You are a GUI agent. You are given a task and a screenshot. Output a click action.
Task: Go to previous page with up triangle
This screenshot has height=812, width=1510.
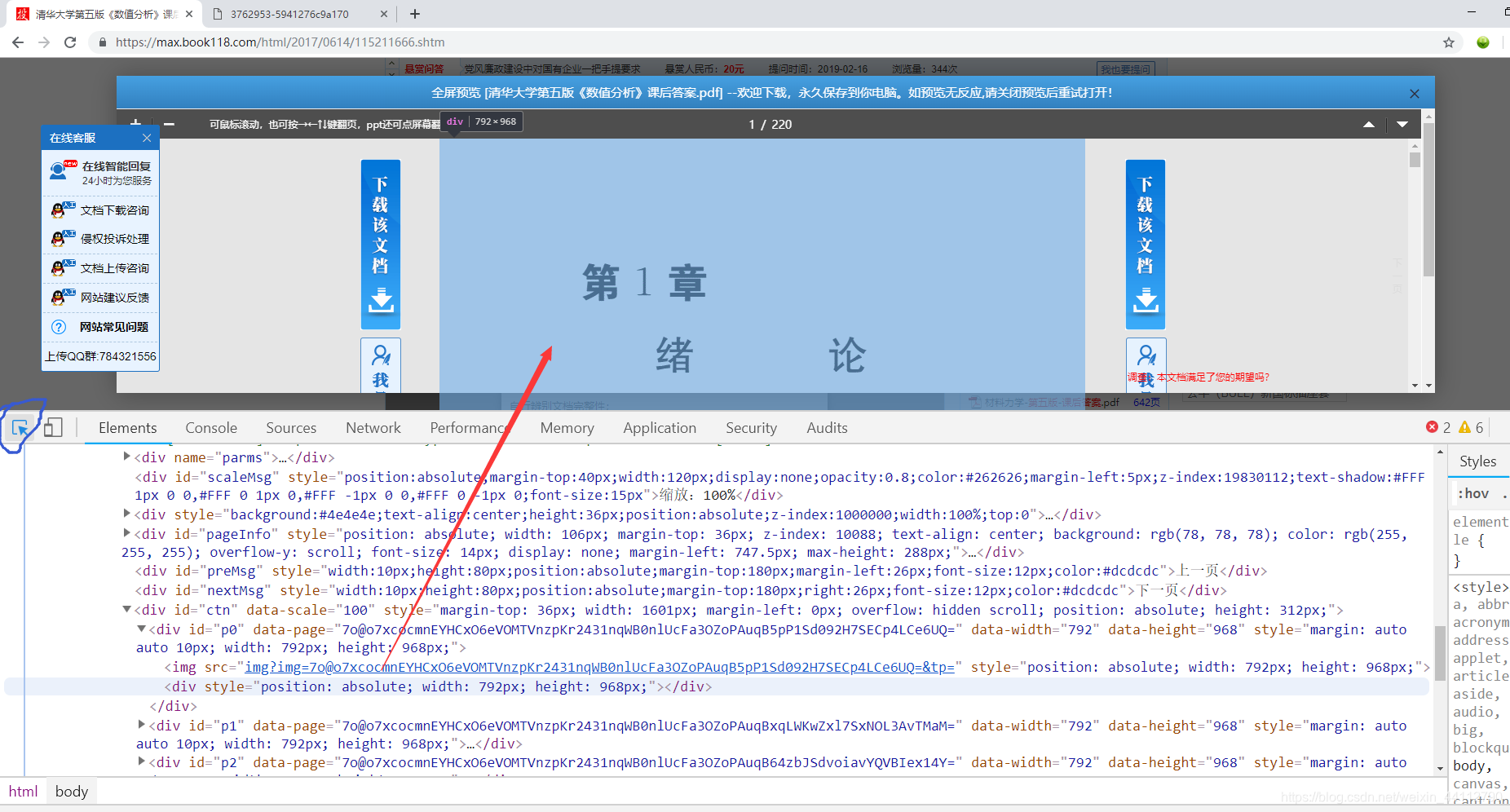tap(1369, 125)
